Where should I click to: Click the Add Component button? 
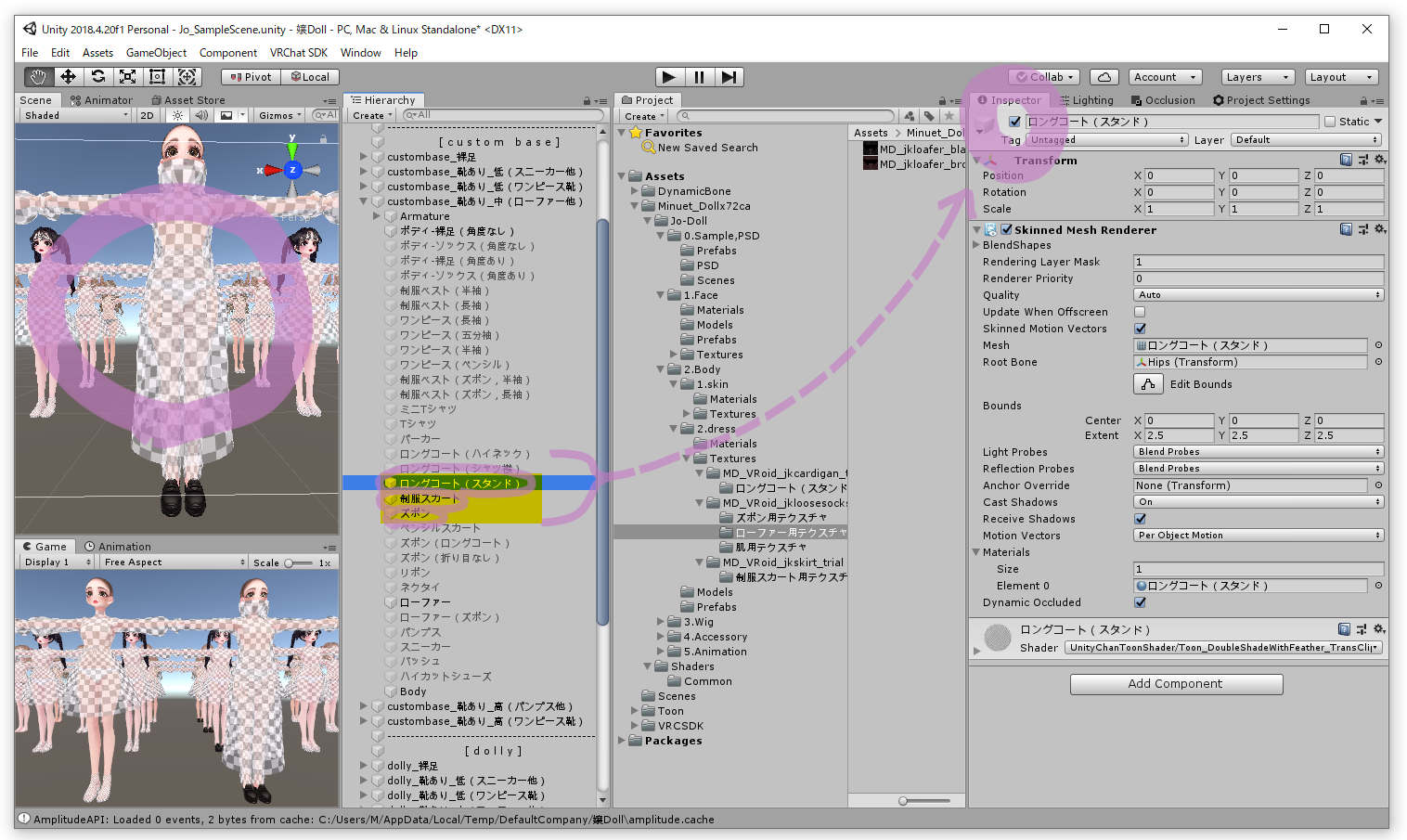coord(1176,684)
